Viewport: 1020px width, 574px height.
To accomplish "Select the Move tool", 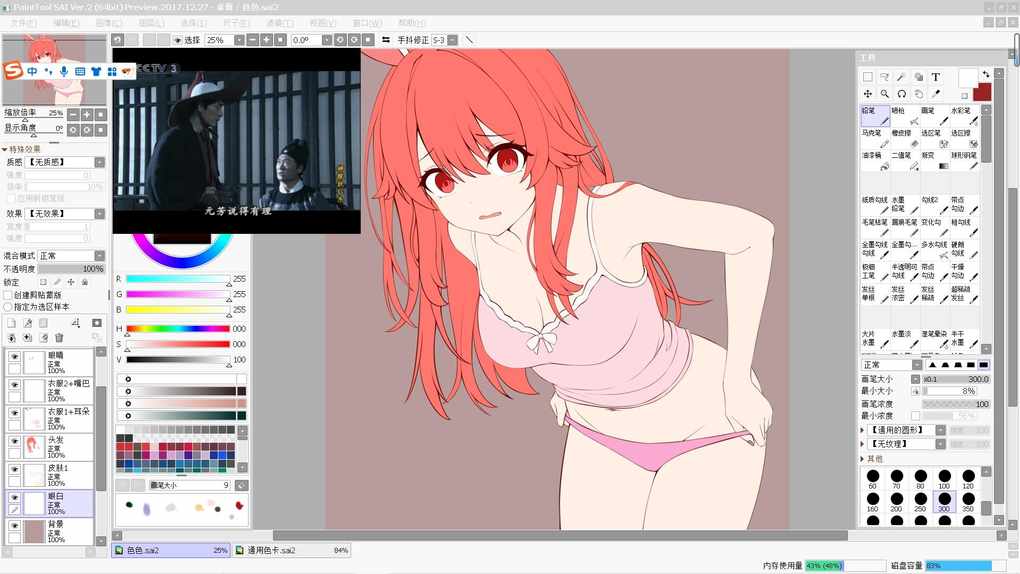I will click(868, 94).
